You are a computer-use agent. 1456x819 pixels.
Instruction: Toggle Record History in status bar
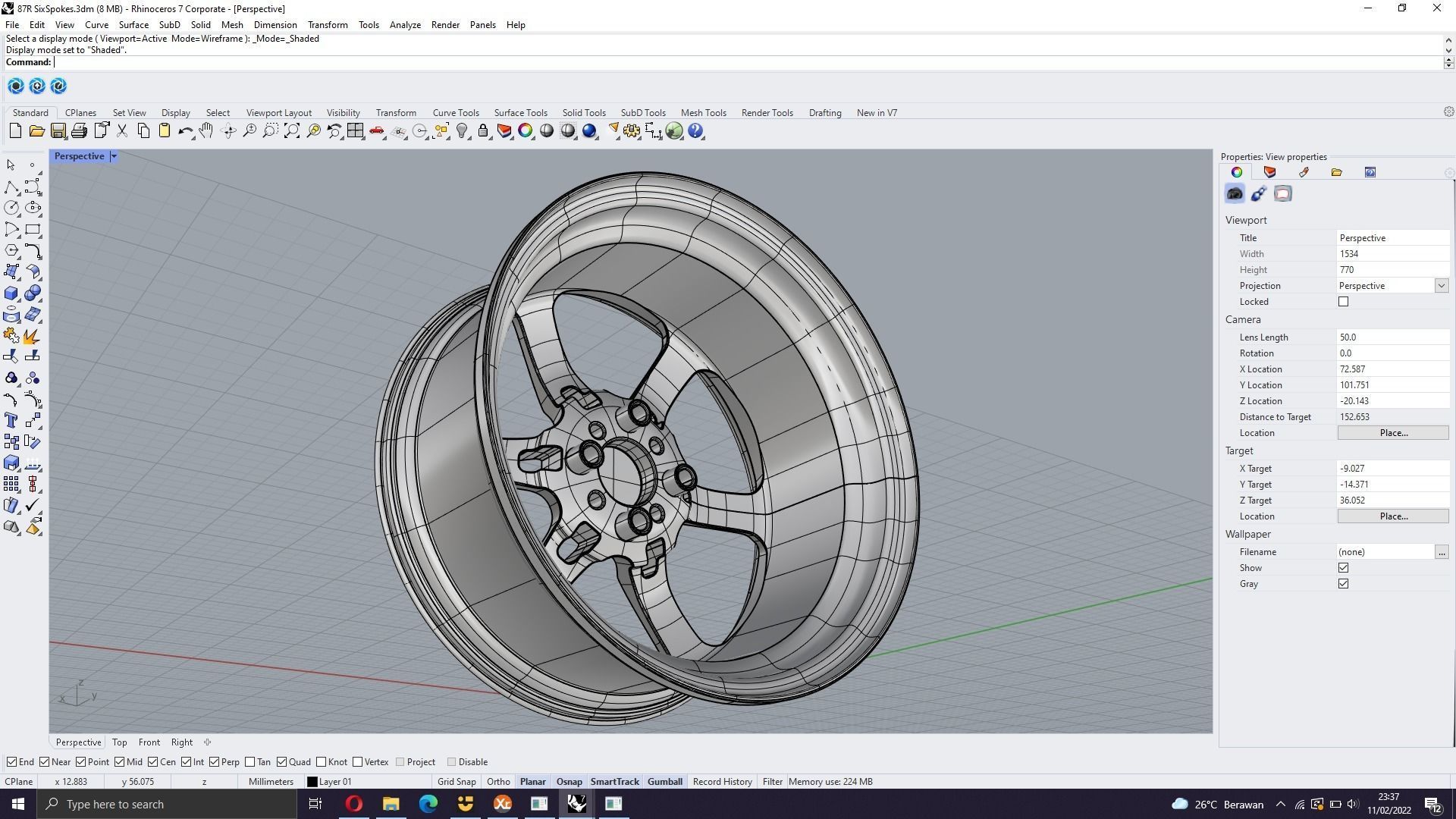(722, 782)
